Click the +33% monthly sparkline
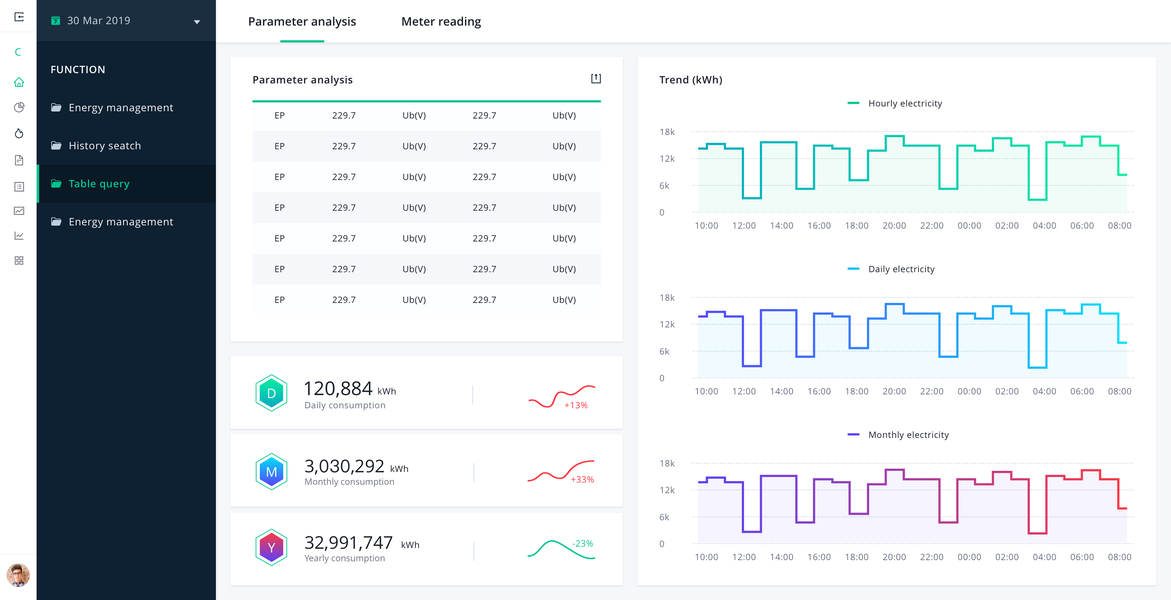This screenshot has height=600, width=1171. point(562,474)
